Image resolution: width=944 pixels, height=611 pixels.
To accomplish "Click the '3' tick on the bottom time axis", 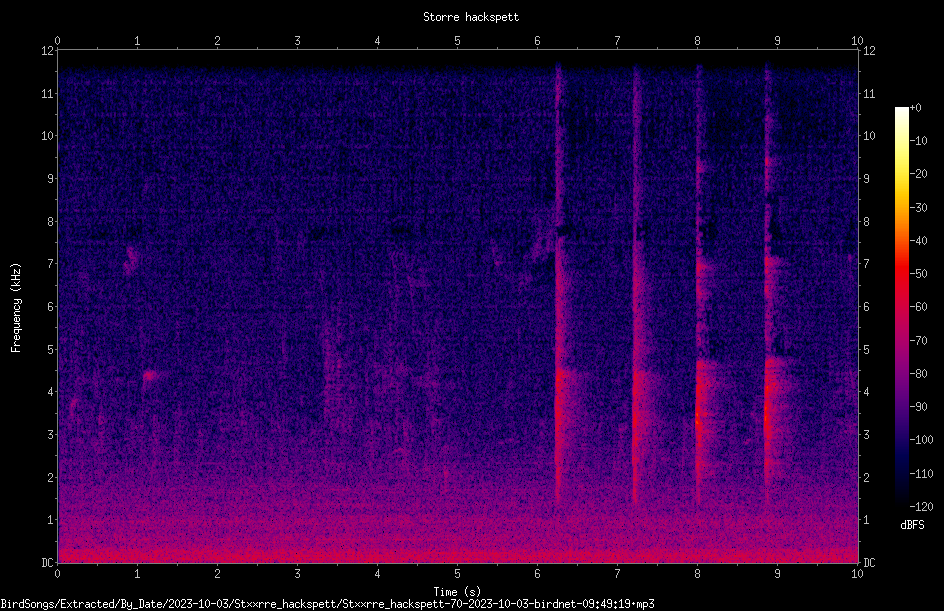I will 297,574.
